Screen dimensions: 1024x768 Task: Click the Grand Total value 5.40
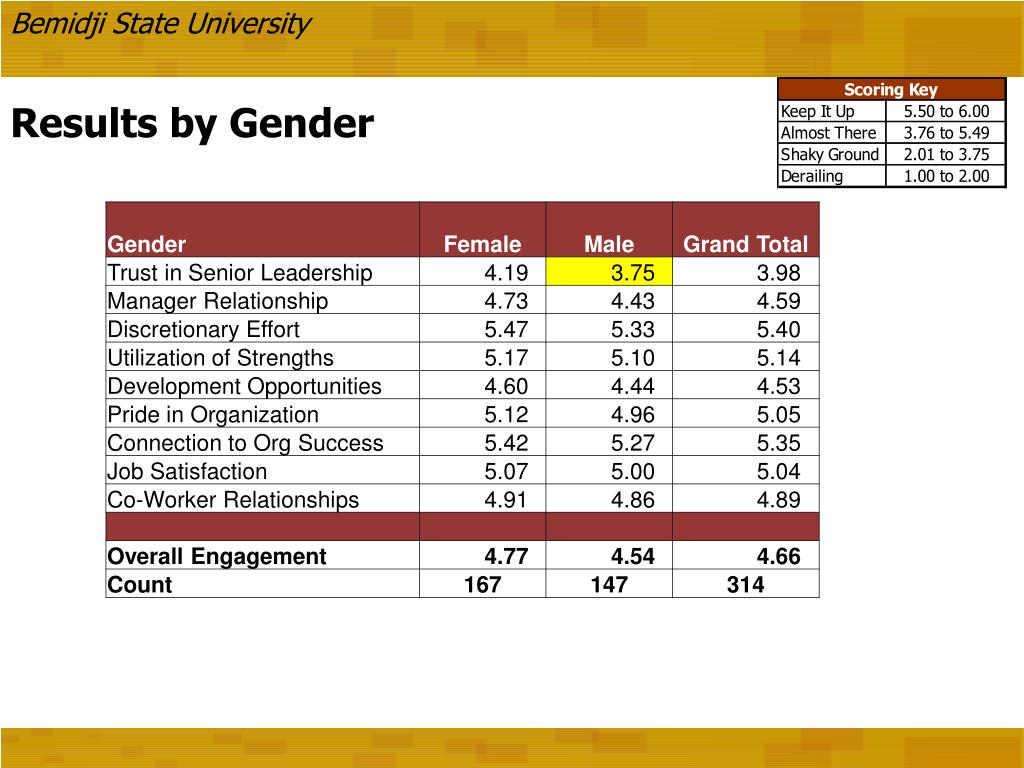coord(778,329)
